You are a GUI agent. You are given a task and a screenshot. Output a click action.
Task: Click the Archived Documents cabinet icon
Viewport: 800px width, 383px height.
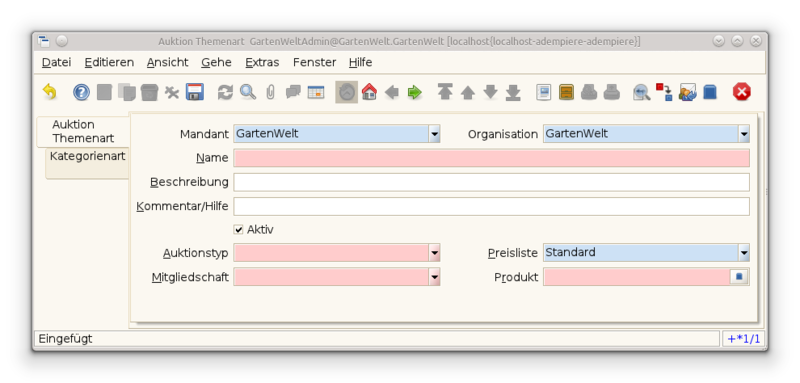click(x=566, y=92)
